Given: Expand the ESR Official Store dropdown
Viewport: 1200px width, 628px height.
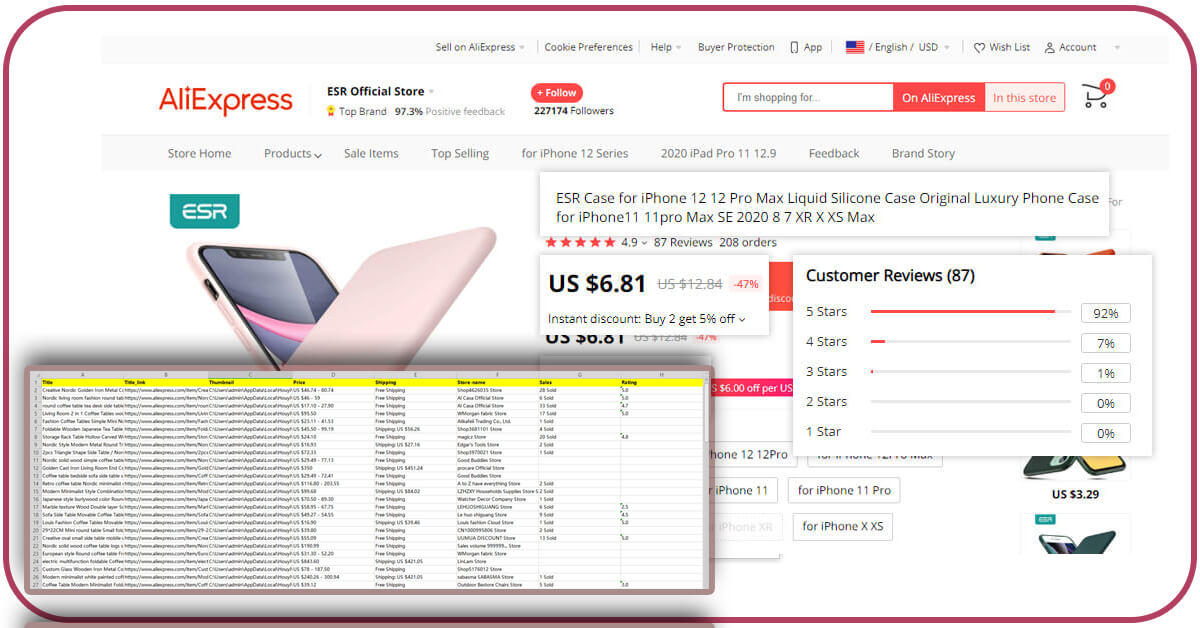Looking at the screenshot, I should point(431,92).
